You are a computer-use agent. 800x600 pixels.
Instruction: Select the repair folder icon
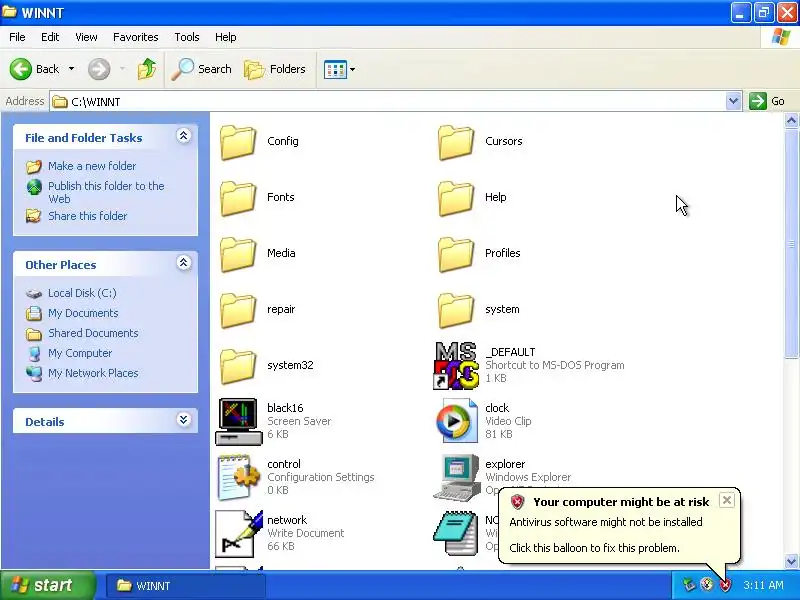pyautogui.click(x=238, y=311)
